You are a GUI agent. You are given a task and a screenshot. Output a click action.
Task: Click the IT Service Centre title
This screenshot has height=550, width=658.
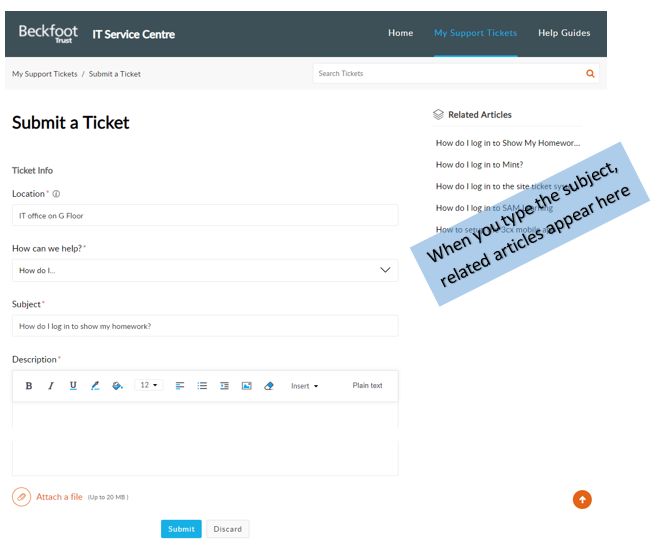(x=133, y=34)
